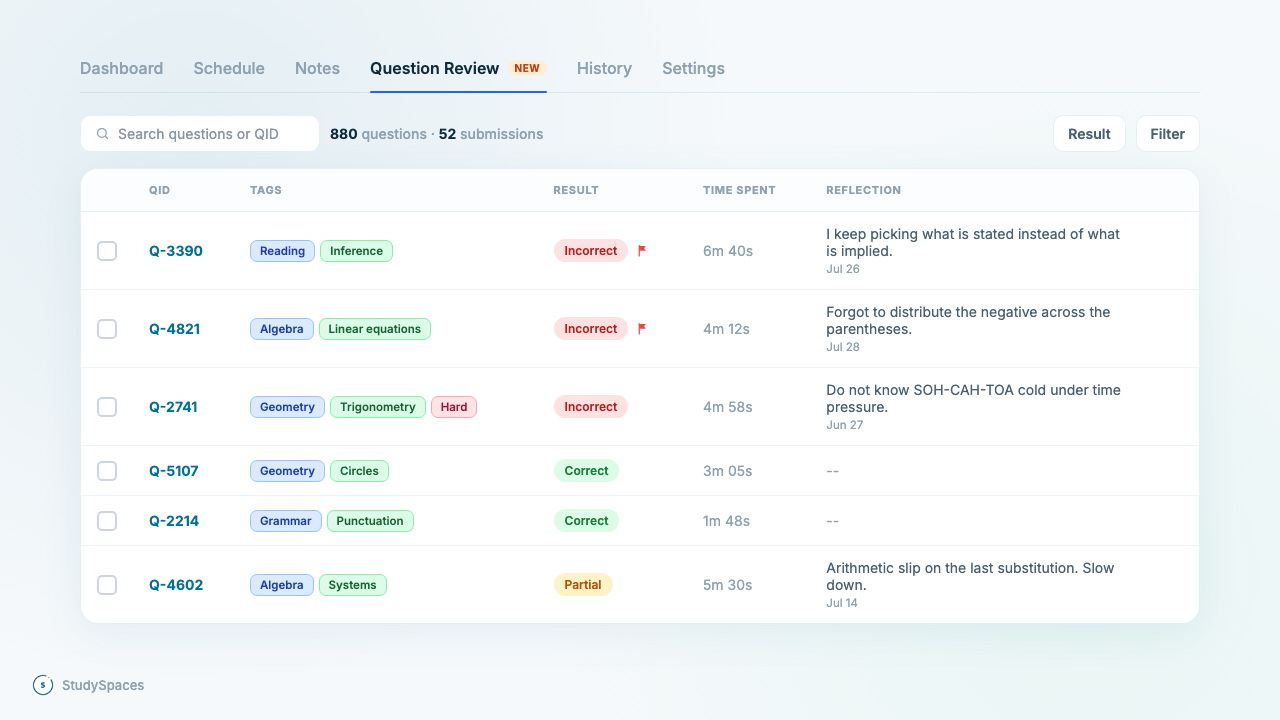Select the checkbox for Q-3390
This screenshot has width=1280, height=720.
click(x=107, y=251)
